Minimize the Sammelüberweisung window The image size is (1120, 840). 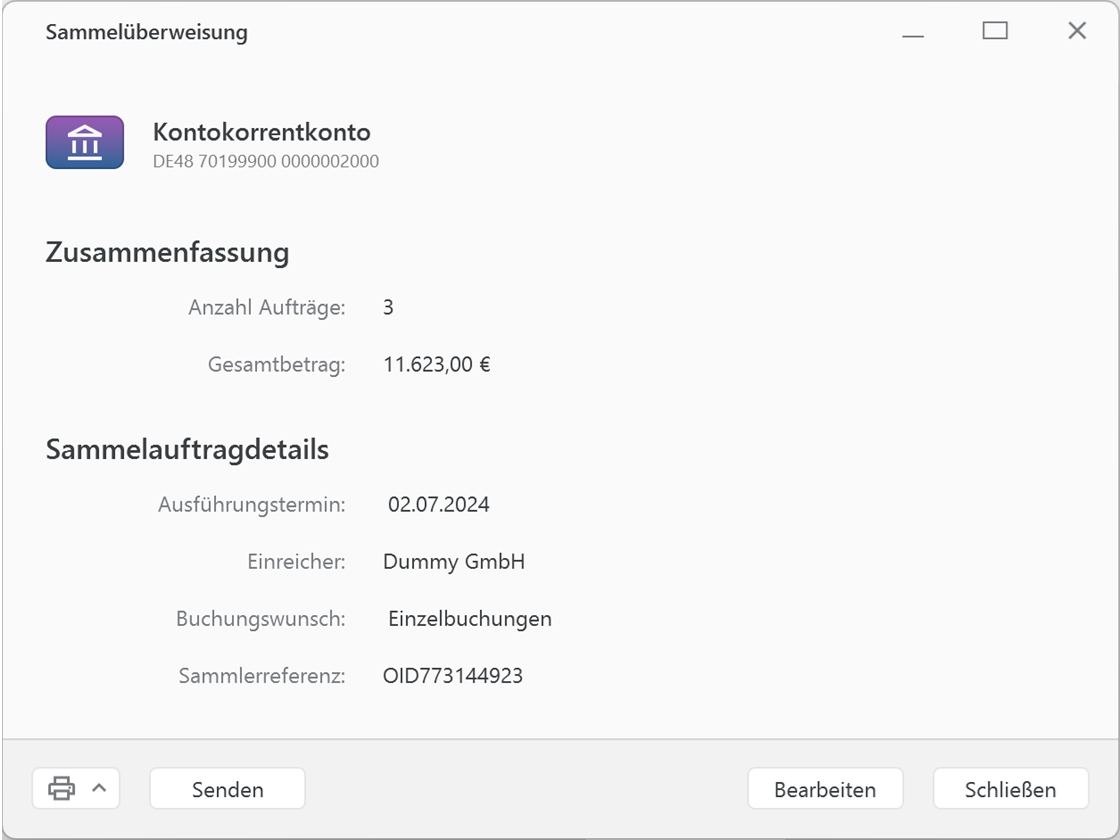pyautogui.click(x=913, y=31)
